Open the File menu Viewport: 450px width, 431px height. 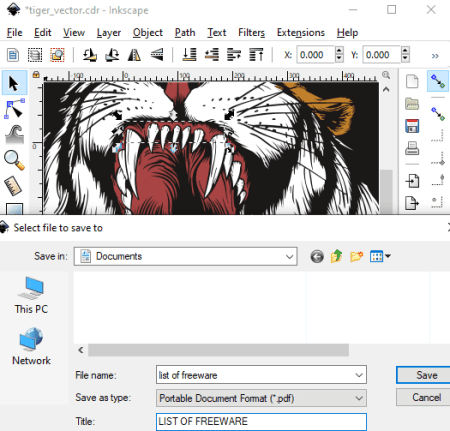coord(14,33)
